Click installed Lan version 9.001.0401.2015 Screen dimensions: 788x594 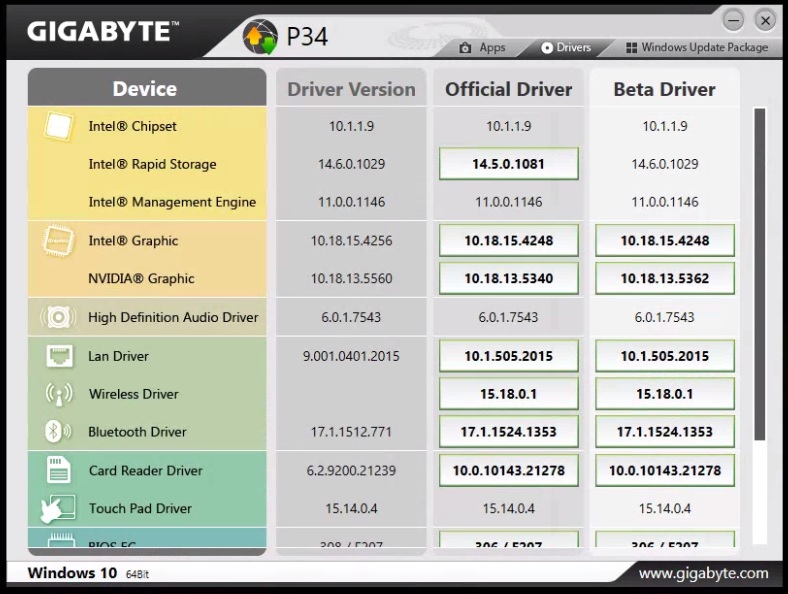pos(351,356)
